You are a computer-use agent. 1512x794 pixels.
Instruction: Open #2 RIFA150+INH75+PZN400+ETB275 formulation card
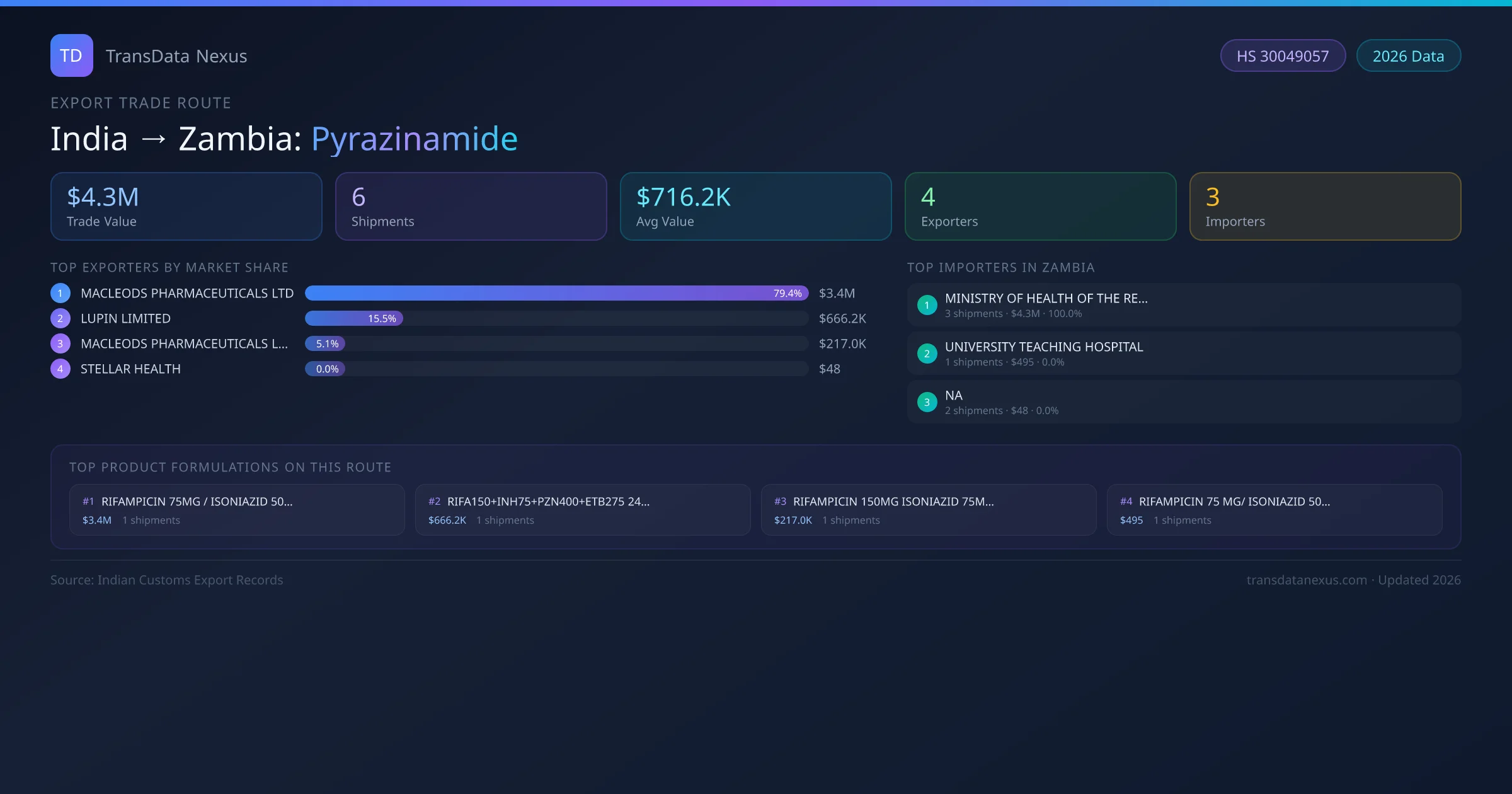(582, 510)
